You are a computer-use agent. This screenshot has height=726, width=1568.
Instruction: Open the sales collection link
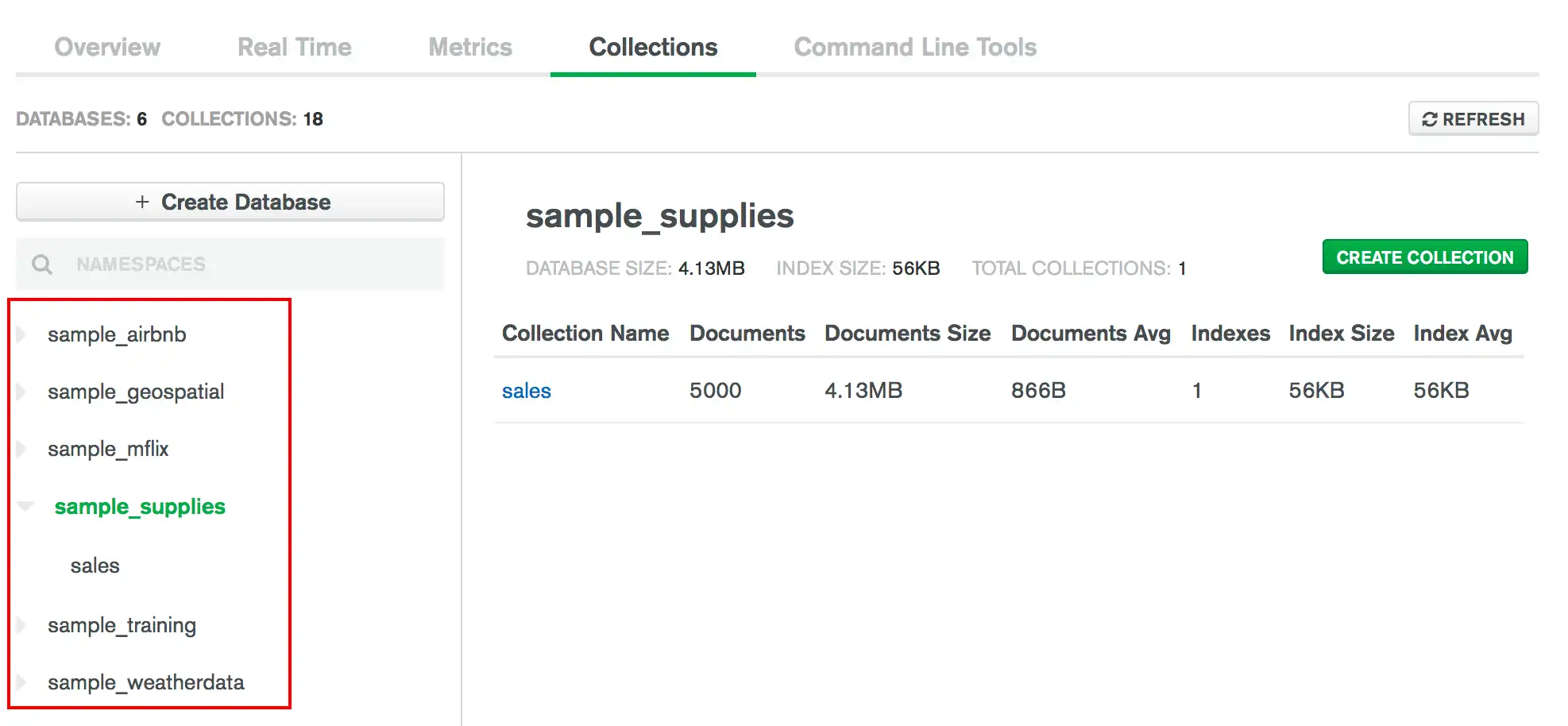coord(526,390)
